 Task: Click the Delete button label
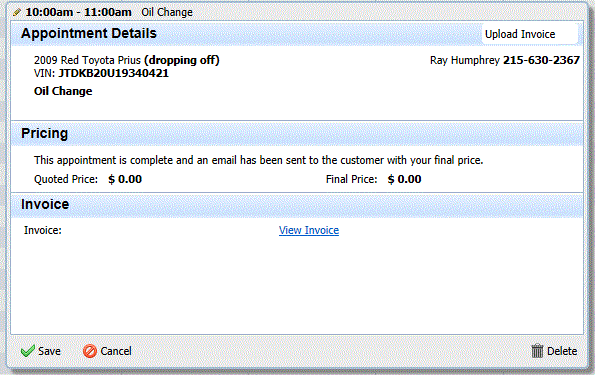562,351
